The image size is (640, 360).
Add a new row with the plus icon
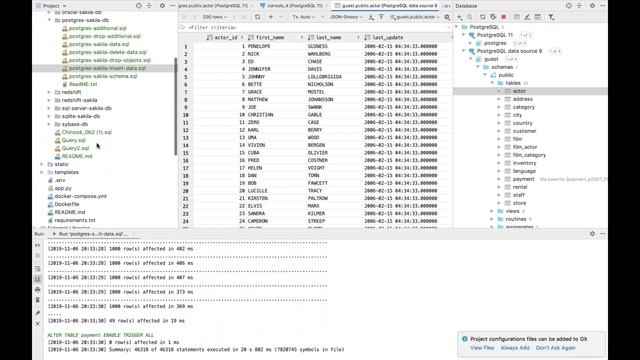pos(271,17)
